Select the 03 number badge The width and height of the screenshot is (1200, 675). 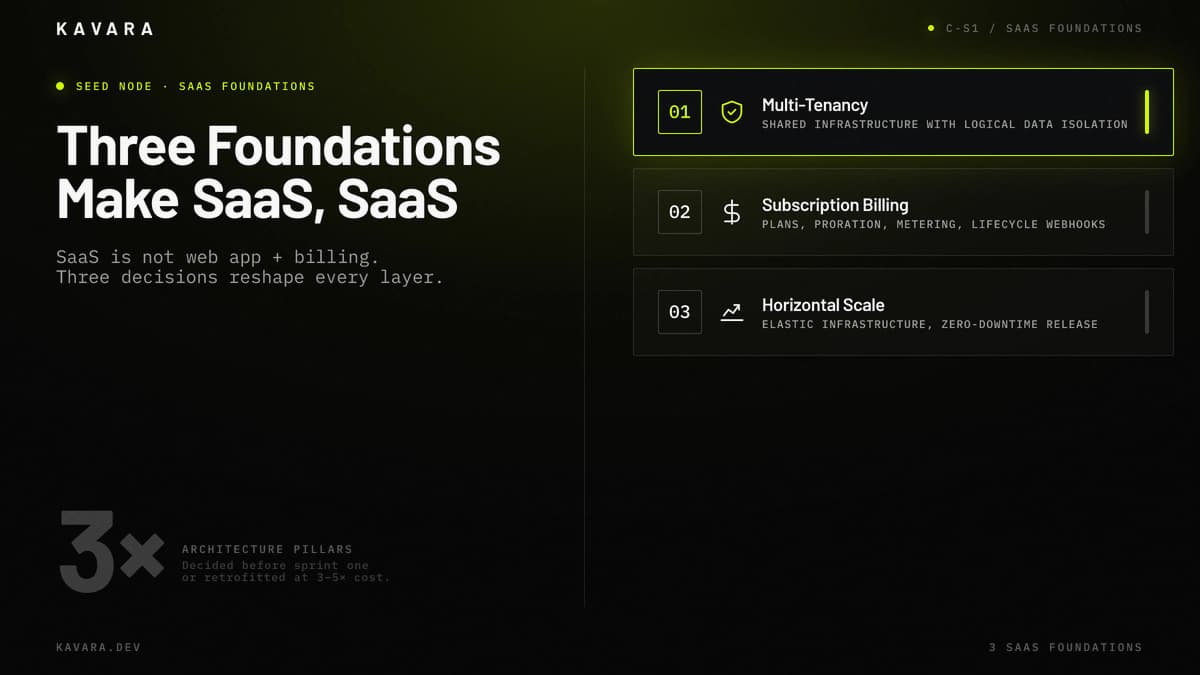coord(680,312)
